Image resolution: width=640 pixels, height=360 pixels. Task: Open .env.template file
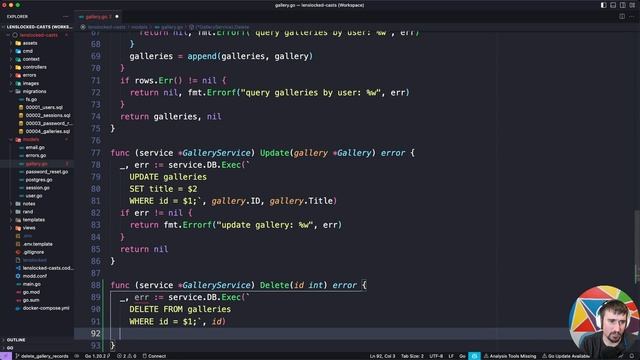[x=38, y=244]
